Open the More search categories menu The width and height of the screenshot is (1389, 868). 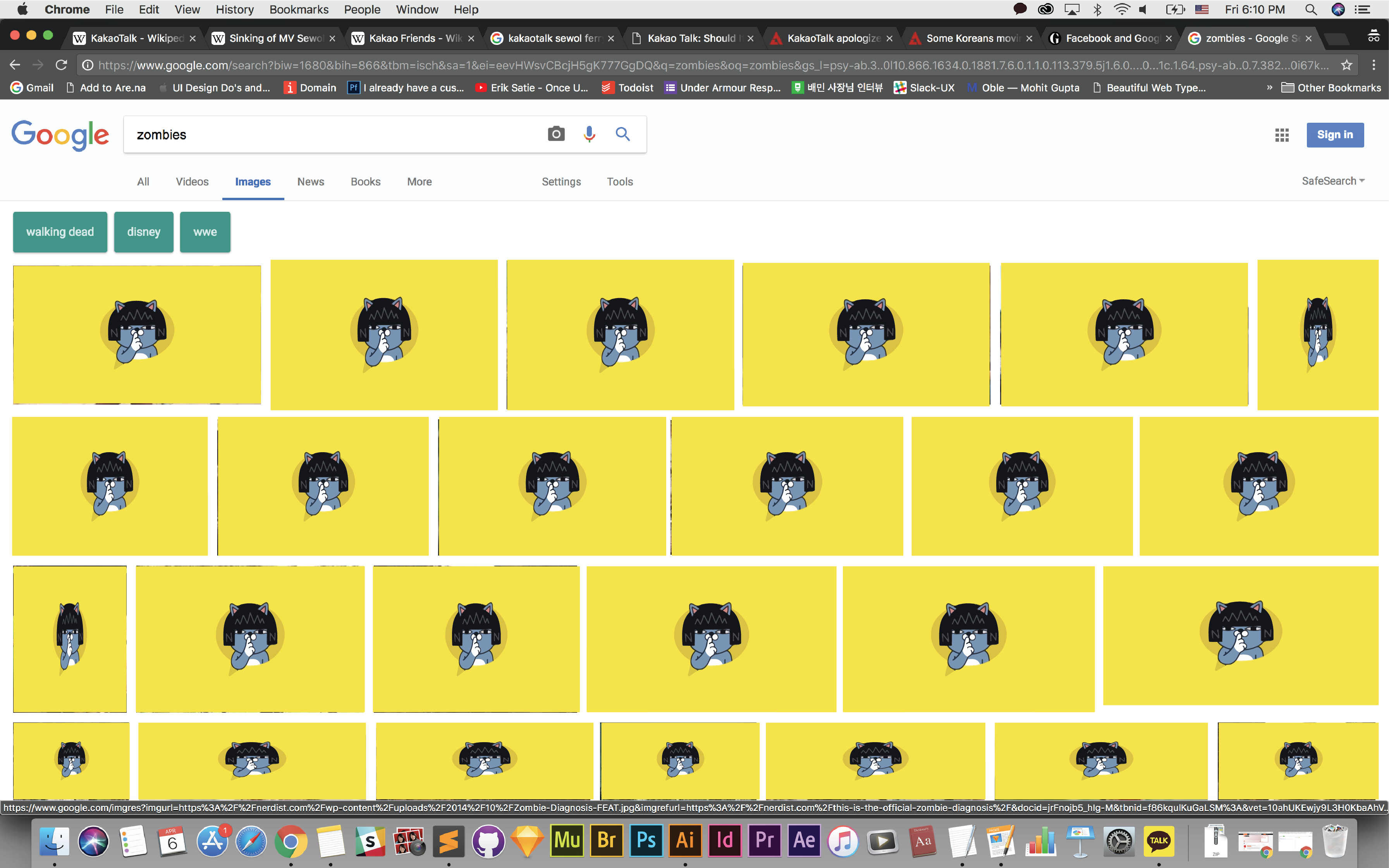point(419,182)
